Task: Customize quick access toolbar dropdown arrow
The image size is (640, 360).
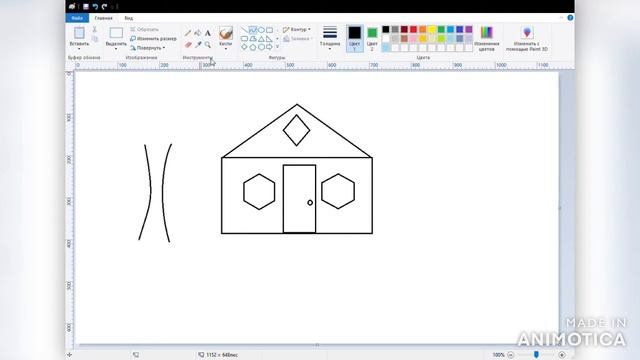Action: (x=113, y=7)
